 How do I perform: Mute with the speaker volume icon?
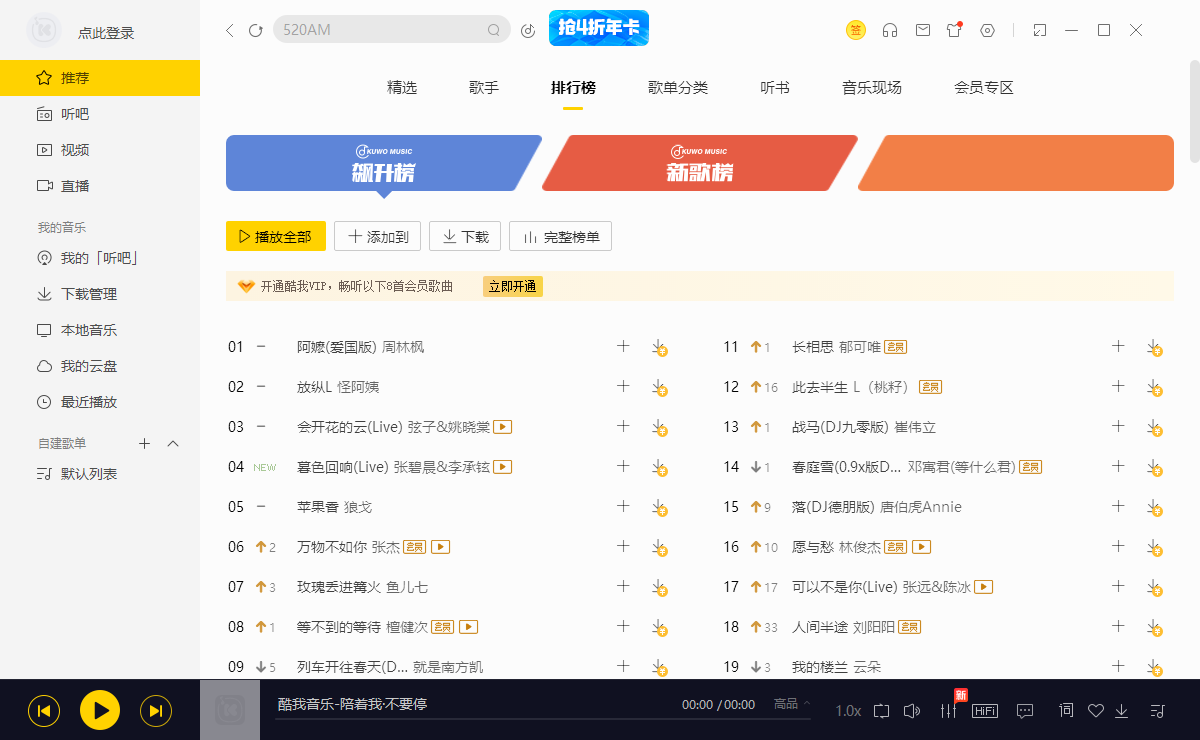point(911,711)
